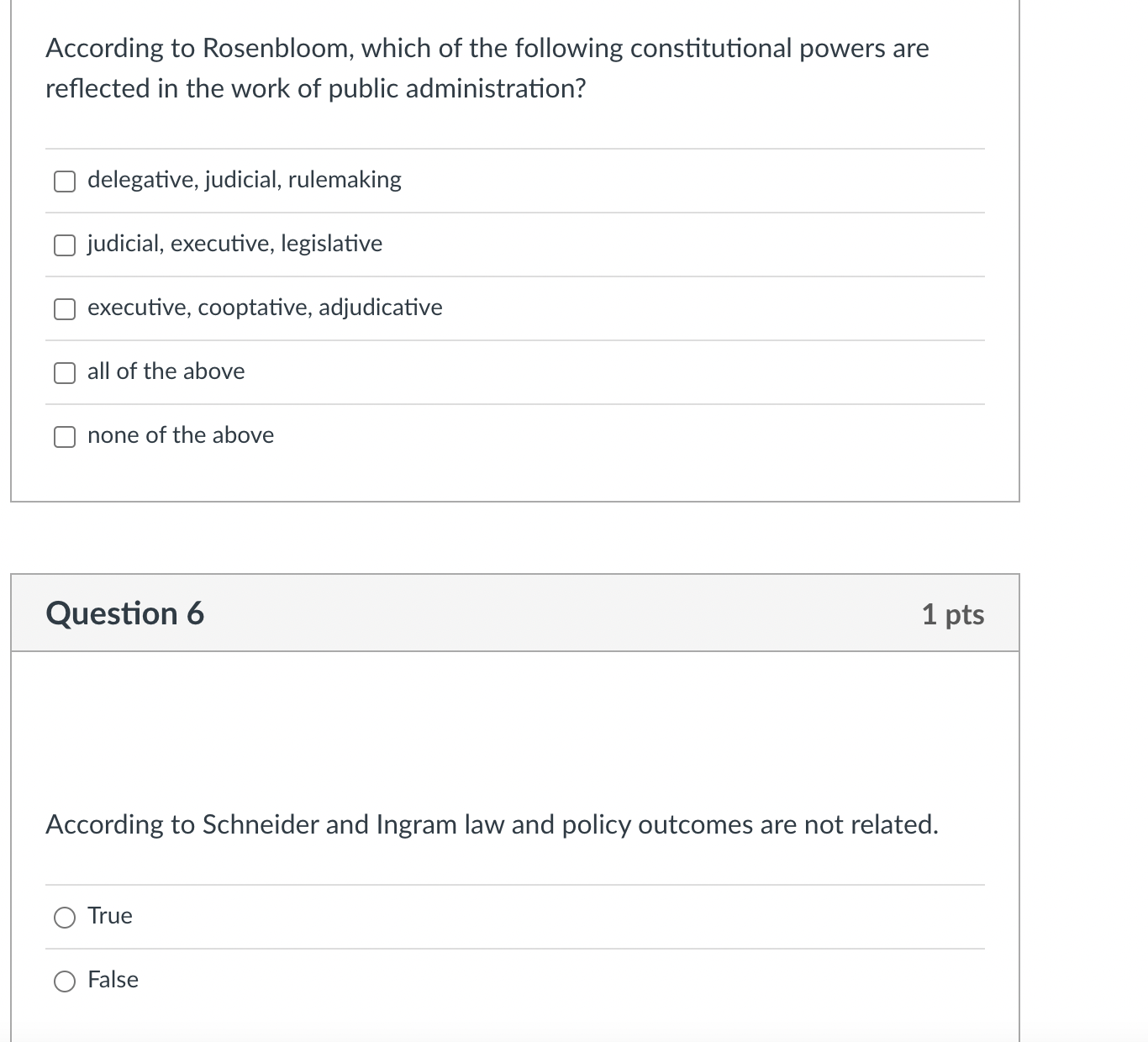The height and width of the screenshot is (1042, 1148).
Task: Click the True answer label text
Action: 109,916
